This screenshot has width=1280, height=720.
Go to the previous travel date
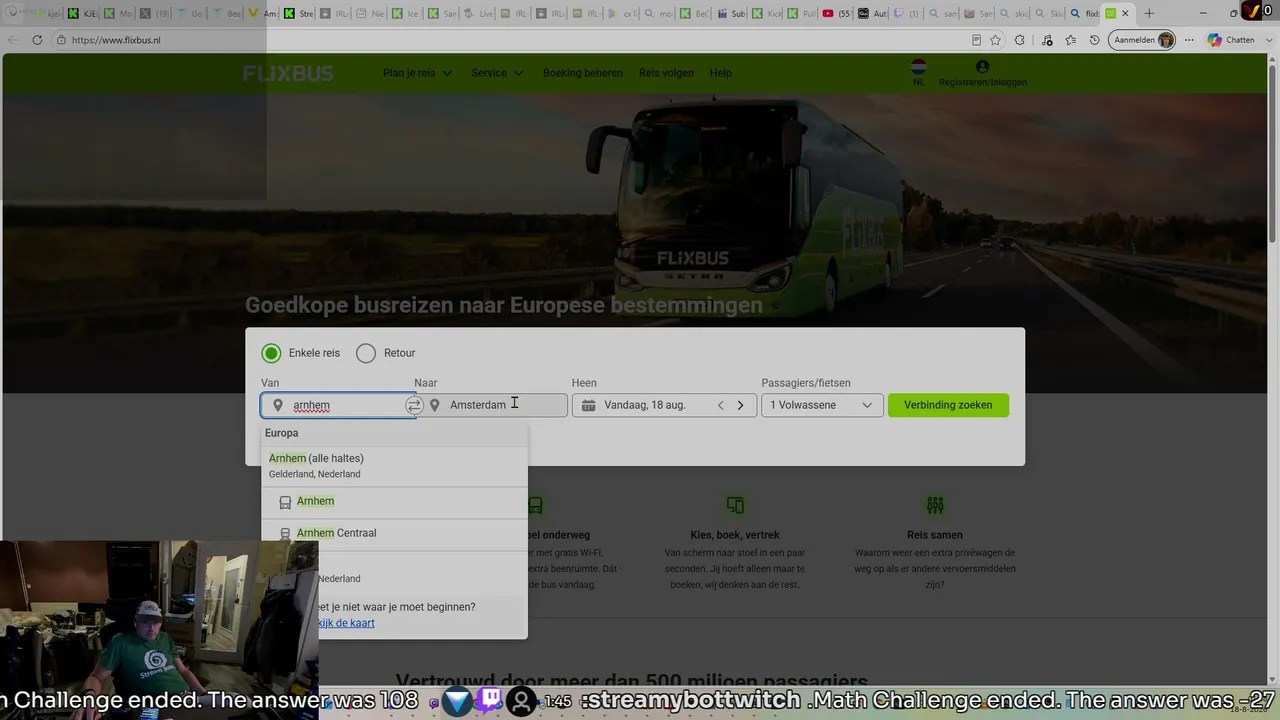(720, 405)
